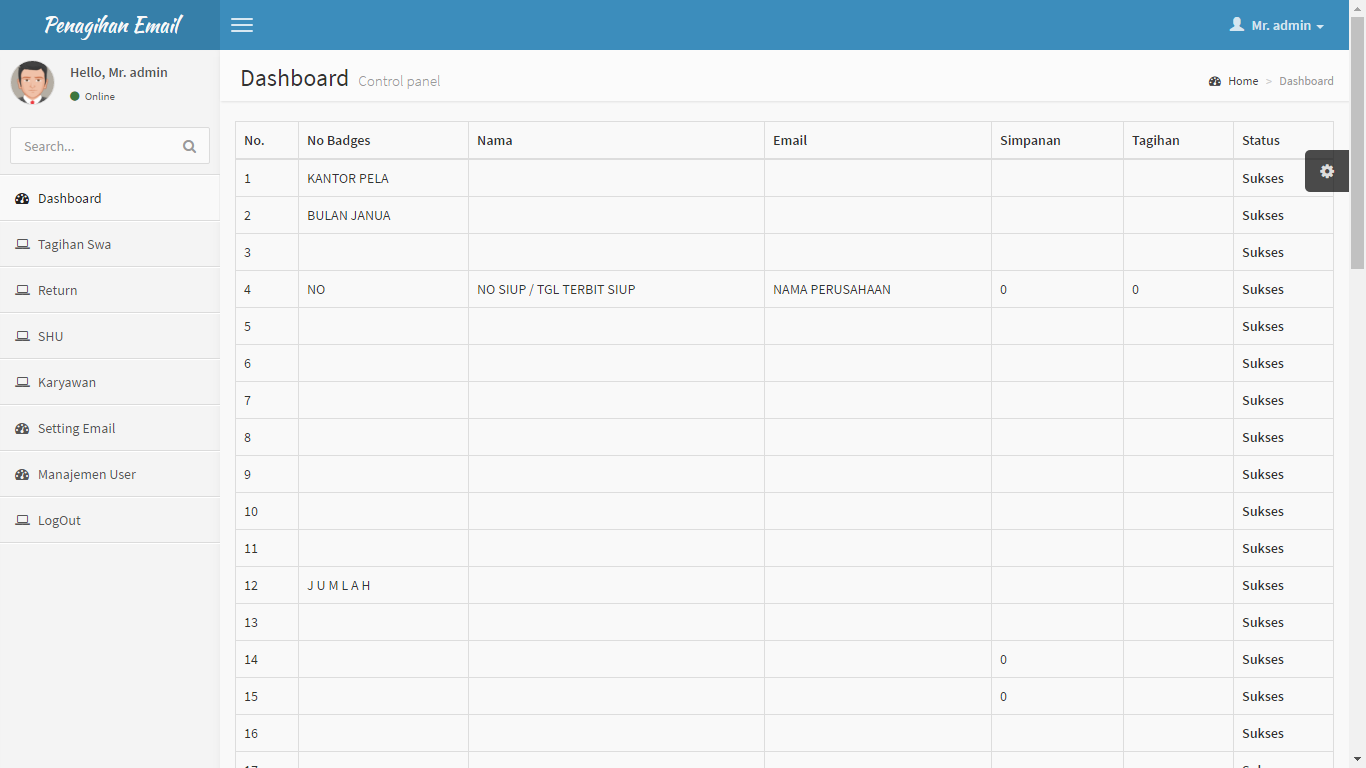Click the laptop icon beside Tagihan Swa

[22, 245]
